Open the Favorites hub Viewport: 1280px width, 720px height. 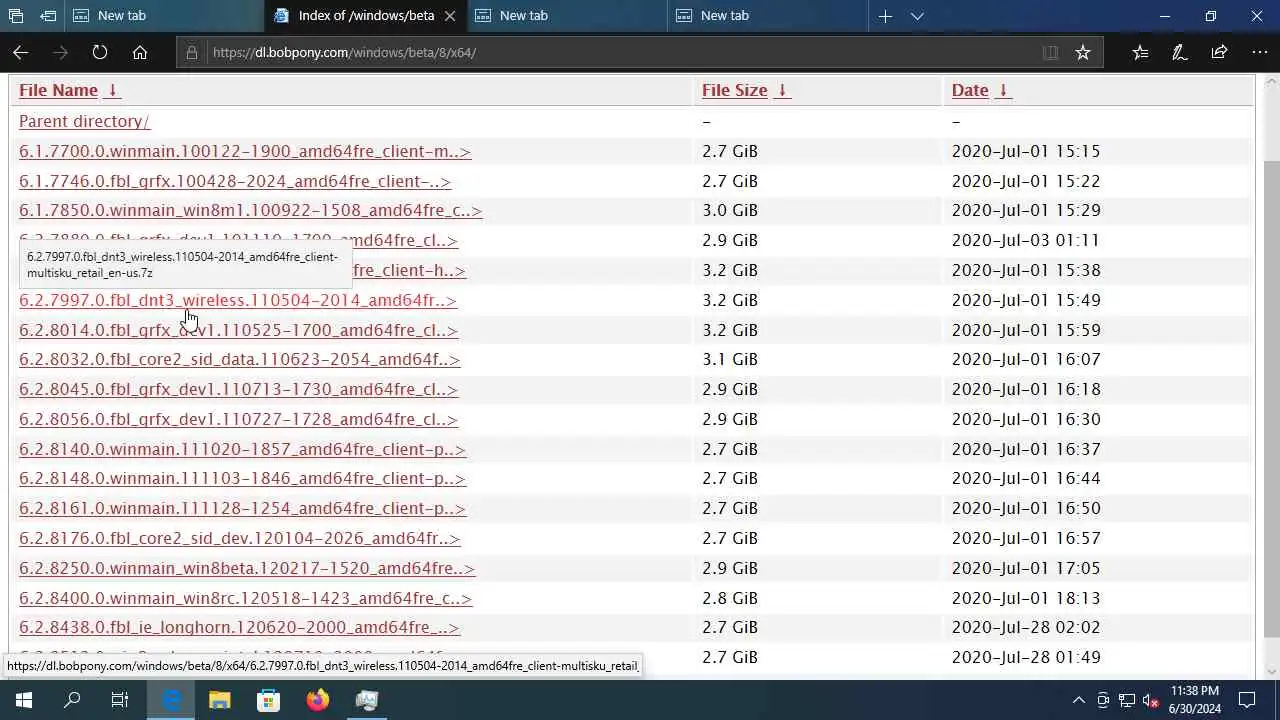(x=1140, y=52)
